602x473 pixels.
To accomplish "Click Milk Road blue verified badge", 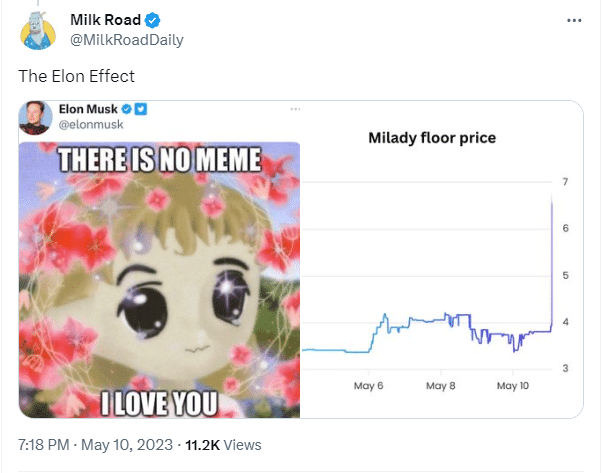I will click(x=152, y=20).
